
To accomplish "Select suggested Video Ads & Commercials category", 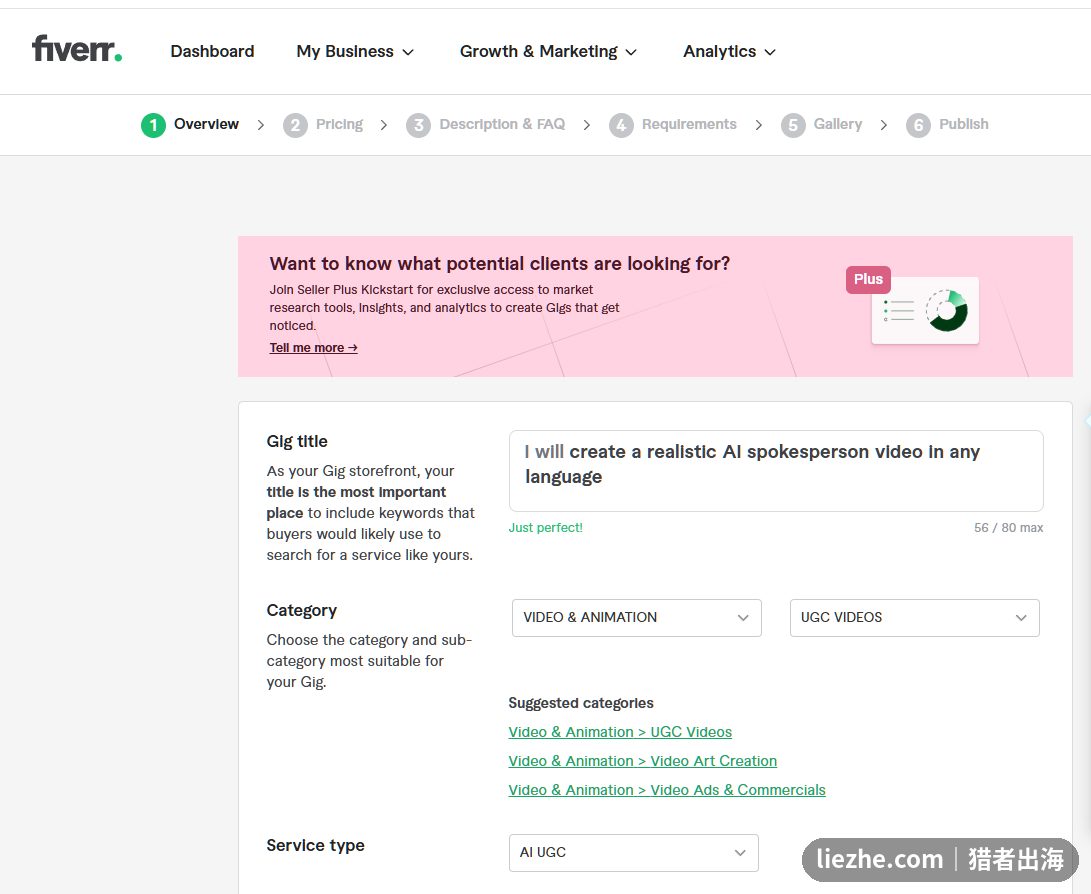I will pyautogui.click(x=667, y=790).
